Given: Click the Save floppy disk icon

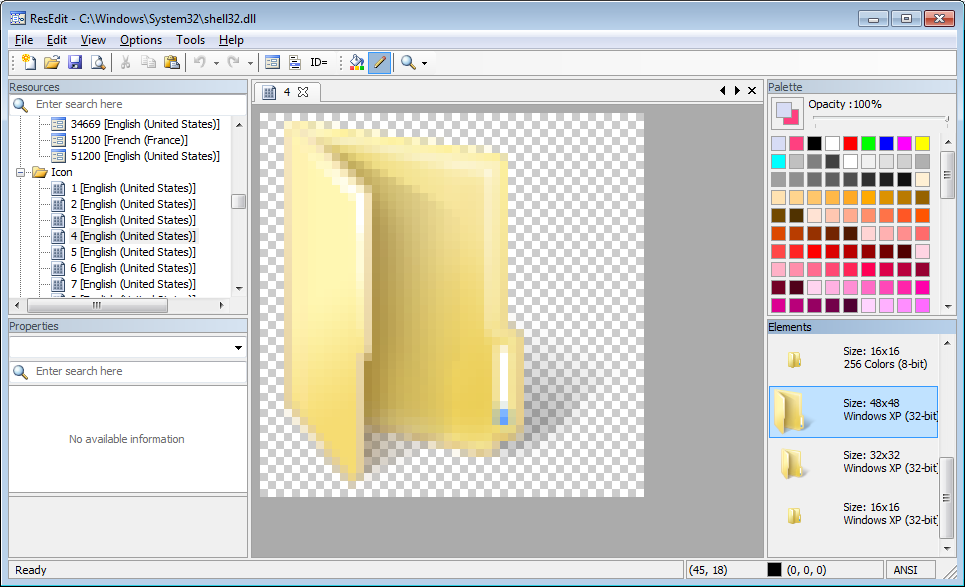Looking at the screenshot, I should (x=75, y=62).
